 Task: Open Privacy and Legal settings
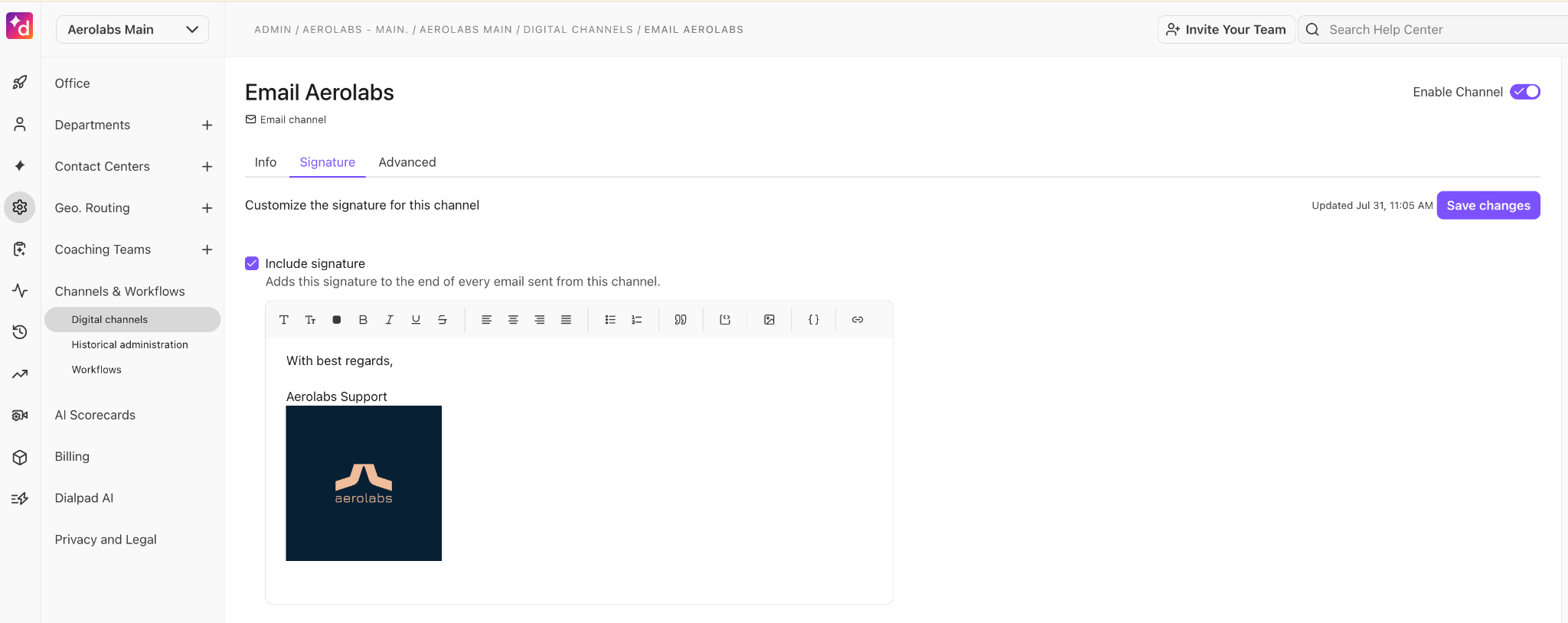[106, 540]
